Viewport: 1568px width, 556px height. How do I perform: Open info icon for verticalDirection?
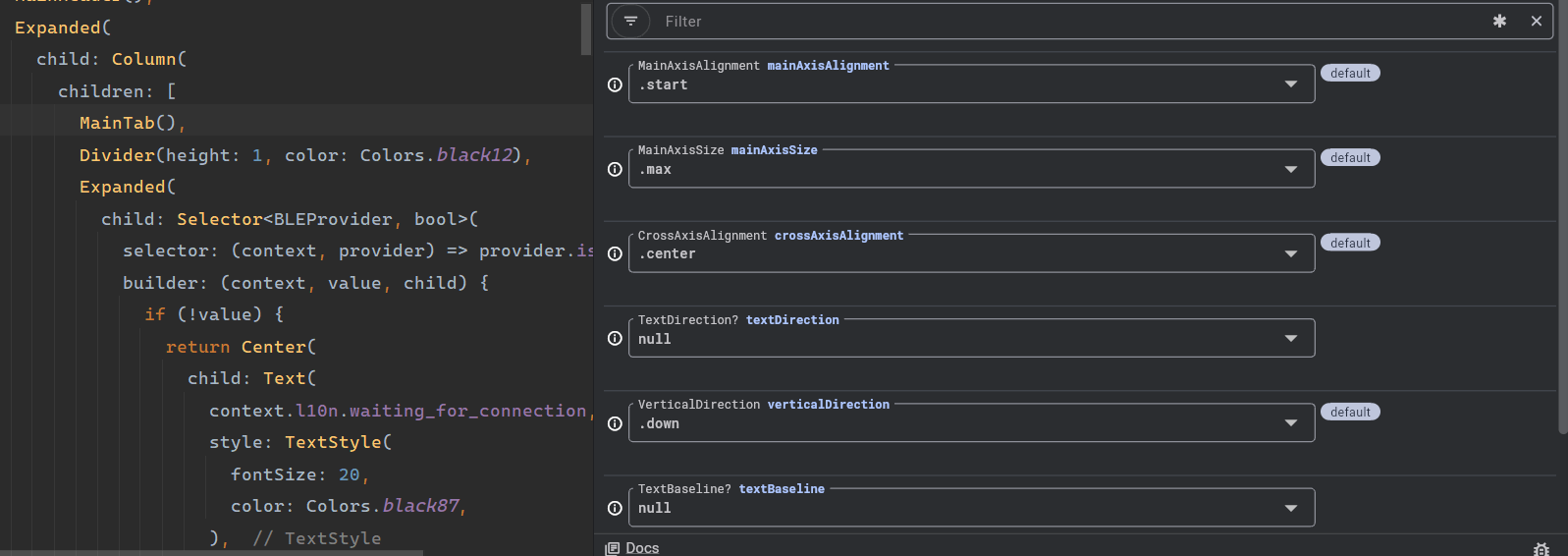tap(615, 423)
